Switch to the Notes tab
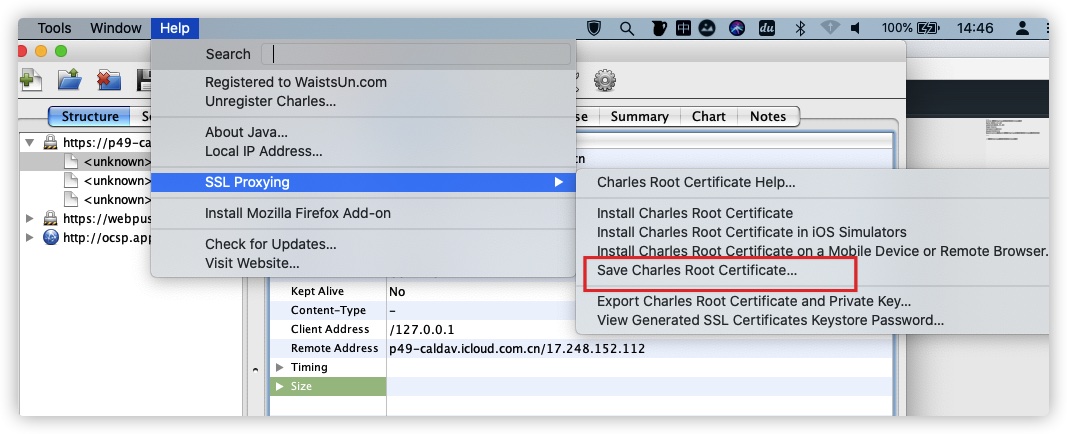Image resolution: width=1067 pixels, height=434 pixels. point(768,116)
